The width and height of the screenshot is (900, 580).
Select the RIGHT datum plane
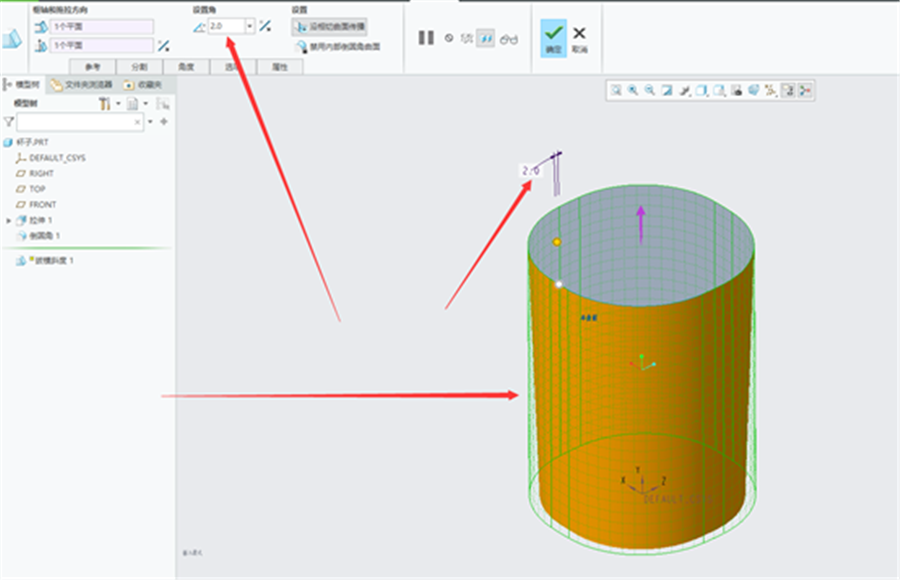pyautogui.click(x=34, y=173)
